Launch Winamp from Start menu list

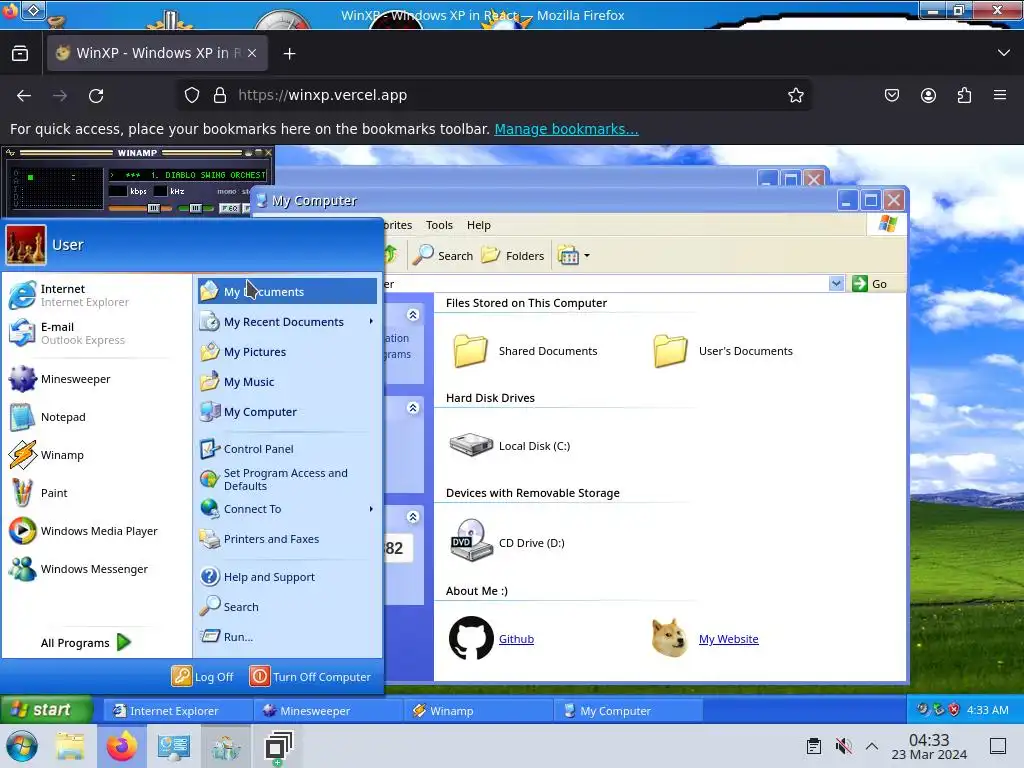pos(95,455)
